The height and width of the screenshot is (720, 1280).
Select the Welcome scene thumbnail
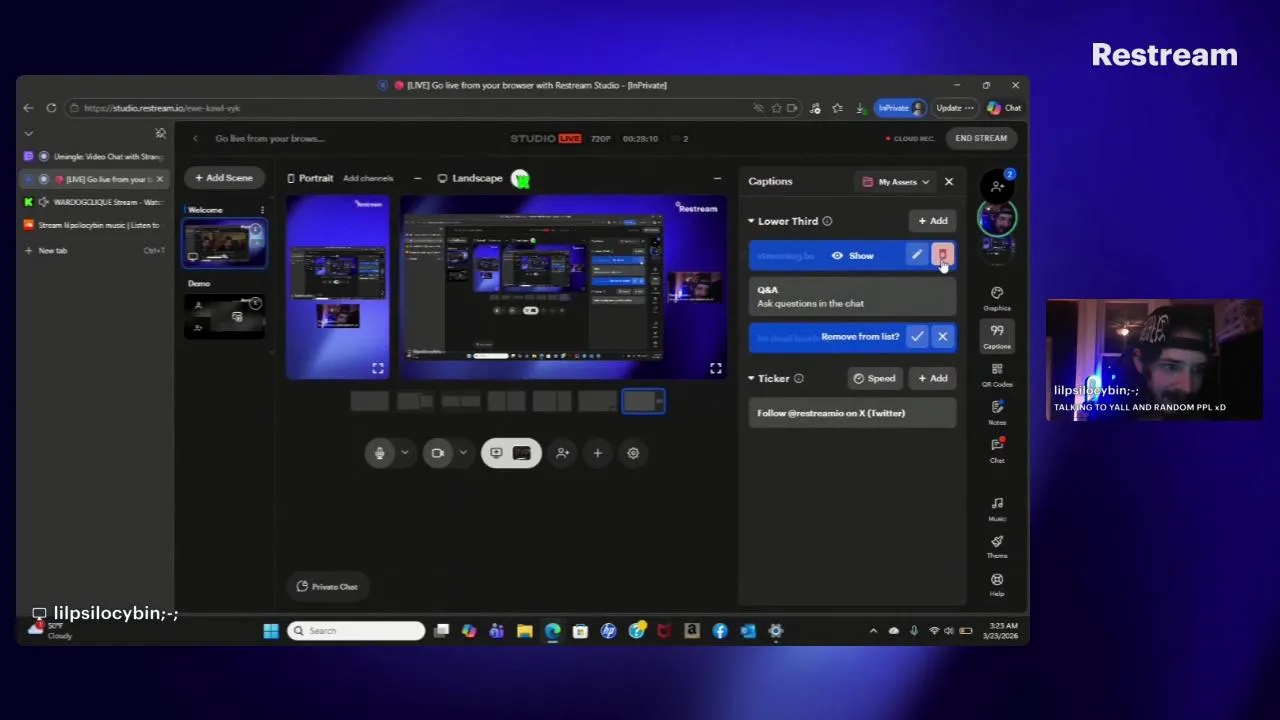(x=224, y=243)
